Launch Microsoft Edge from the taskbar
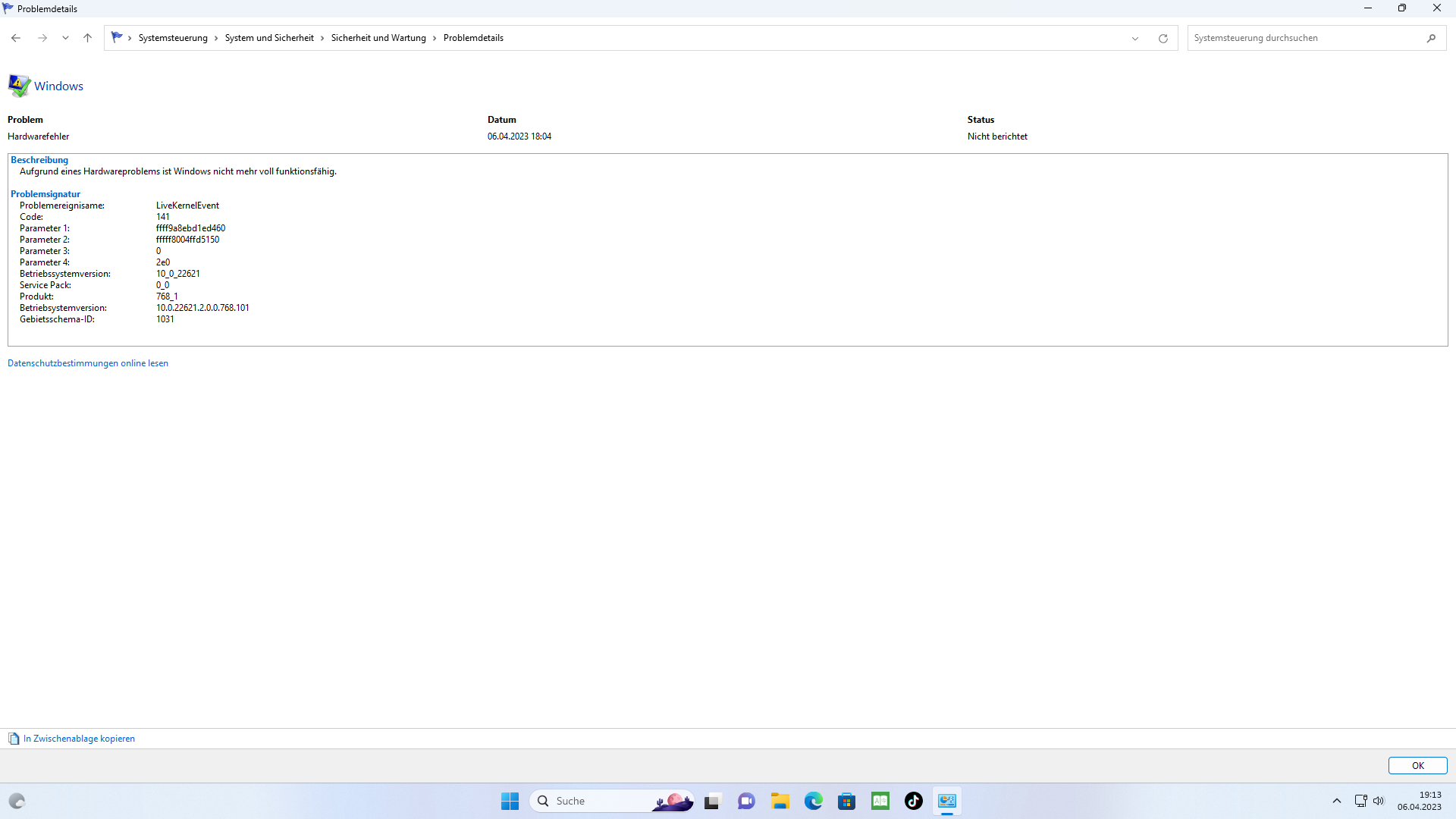The width and height of the screenshot is (1456, 819). point(813,801)
